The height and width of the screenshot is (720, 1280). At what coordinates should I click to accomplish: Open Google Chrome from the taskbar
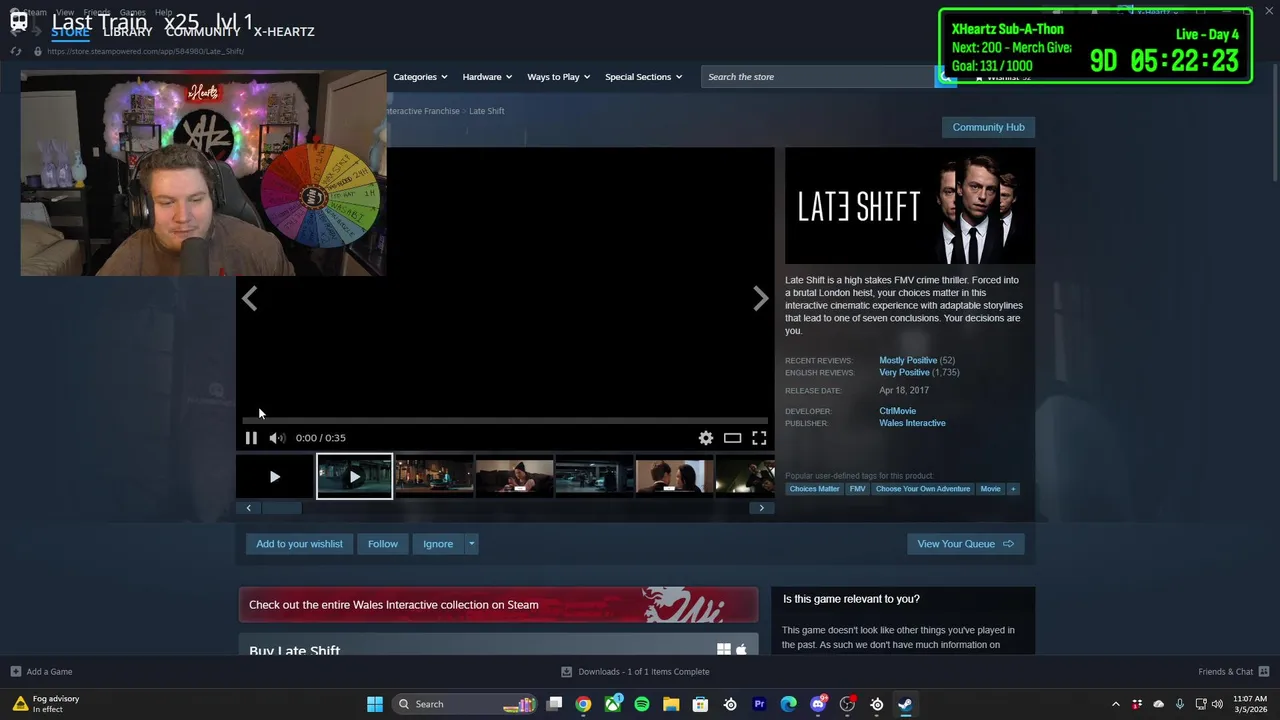pyautogui.click(x=583, y=704)
